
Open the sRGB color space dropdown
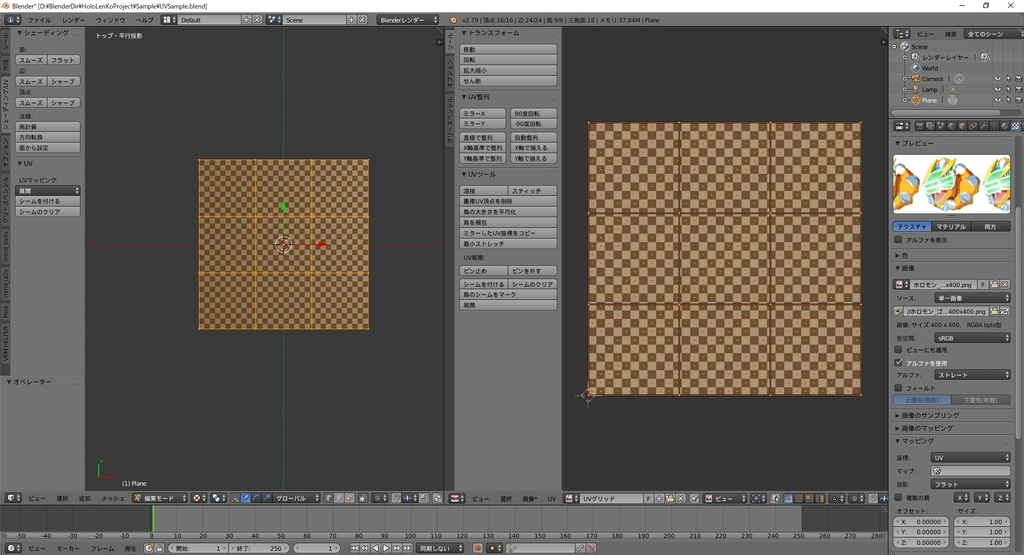[x=972, y=338]
